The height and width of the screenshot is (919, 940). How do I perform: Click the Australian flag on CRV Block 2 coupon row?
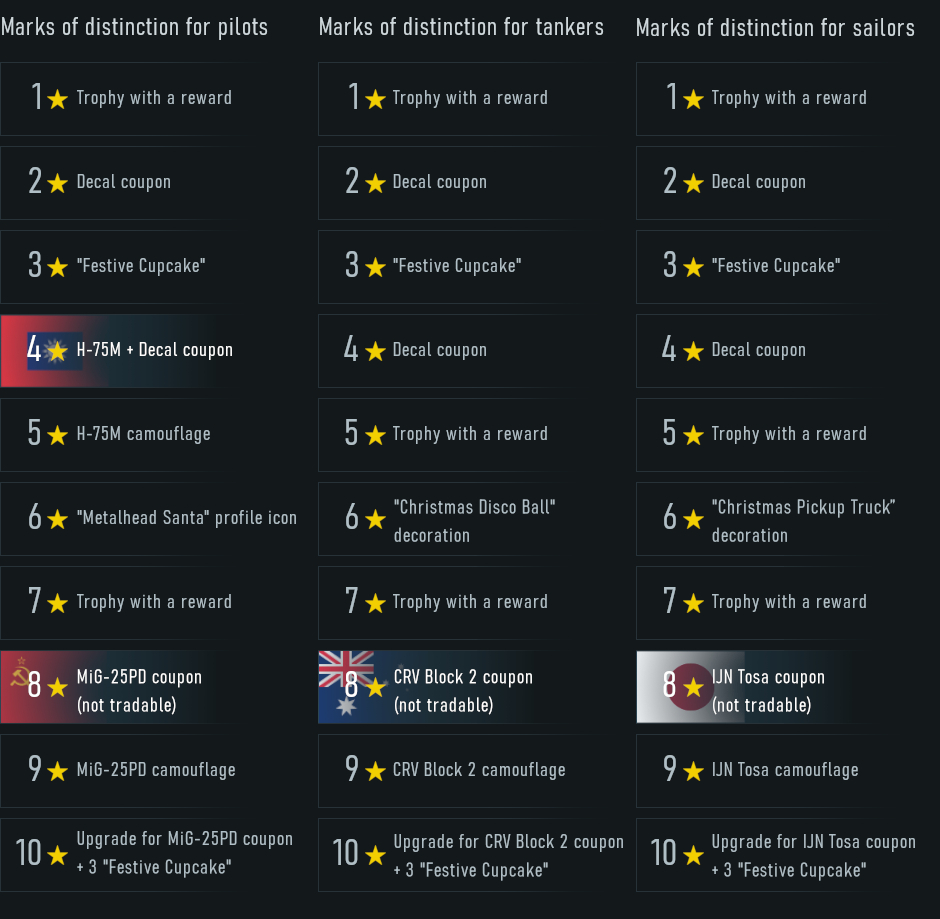point(346,683)
